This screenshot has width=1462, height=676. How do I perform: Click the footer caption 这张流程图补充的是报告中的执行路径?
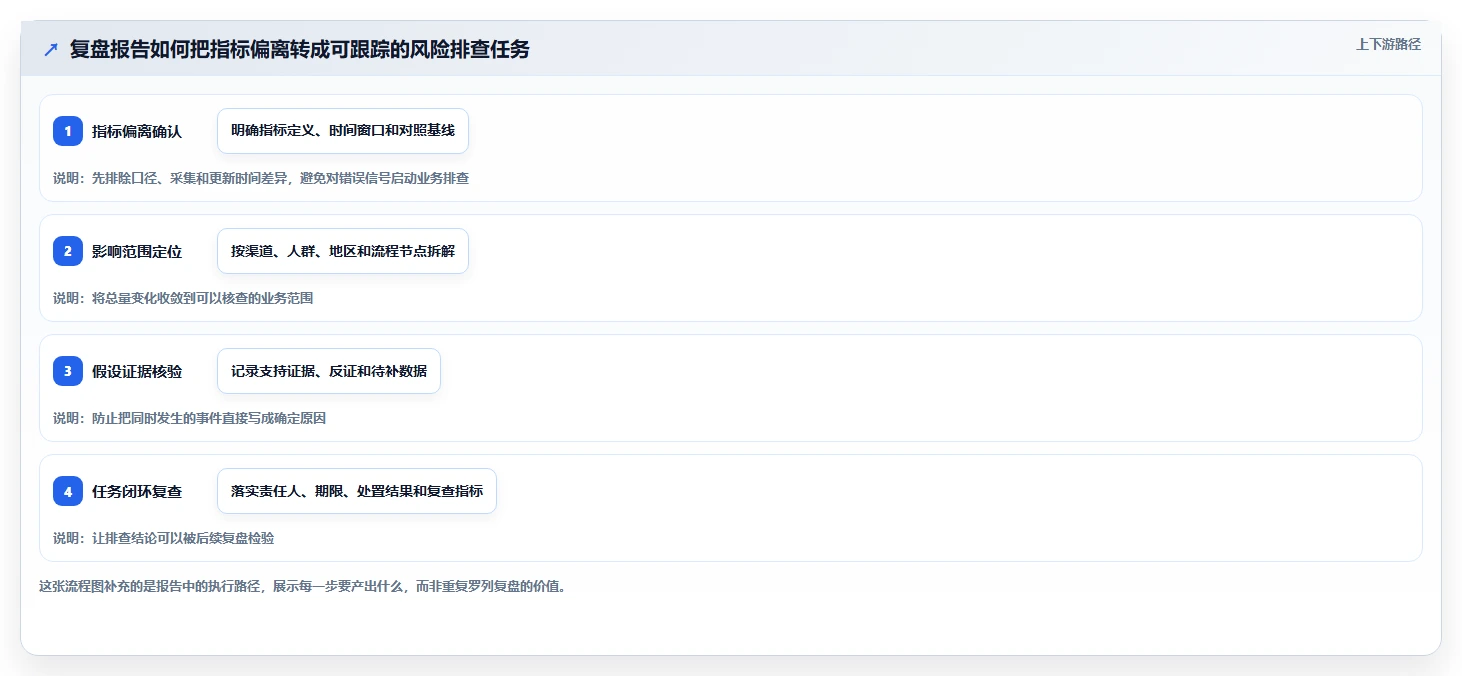point(151,586)
